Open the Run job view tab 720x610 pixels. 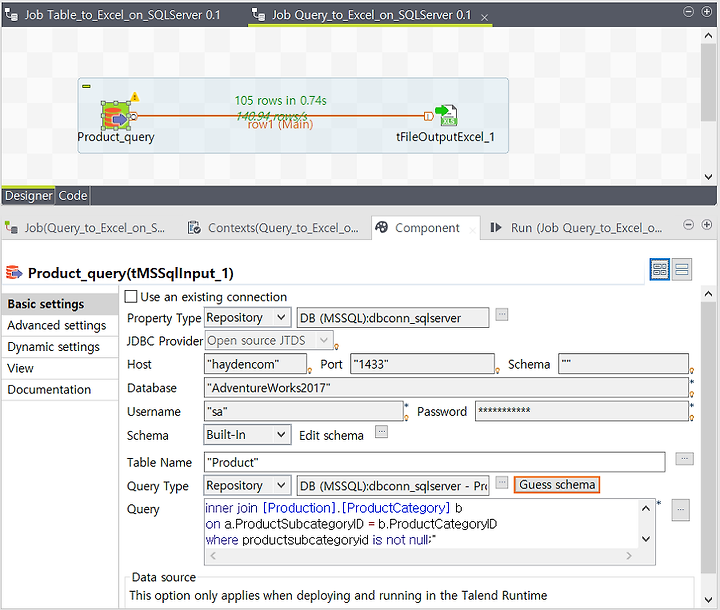pos(576,228)
